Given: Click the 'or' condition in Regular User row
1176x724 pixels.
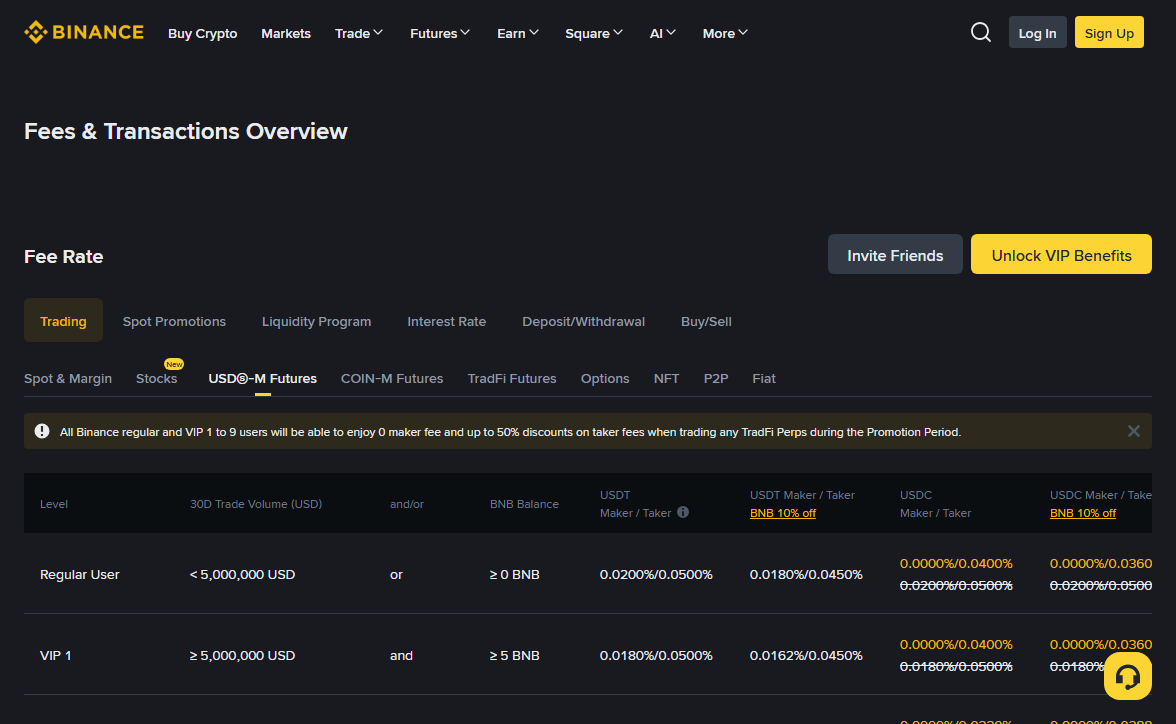Looking at the screenshot, I should tap(396, 574).
